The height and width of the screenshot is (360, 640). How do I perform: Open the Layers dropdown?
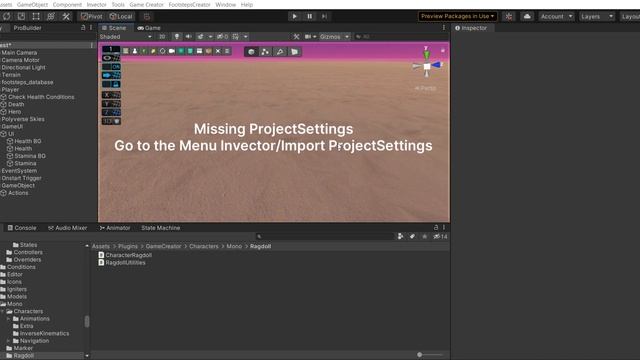tap(597, 16)
